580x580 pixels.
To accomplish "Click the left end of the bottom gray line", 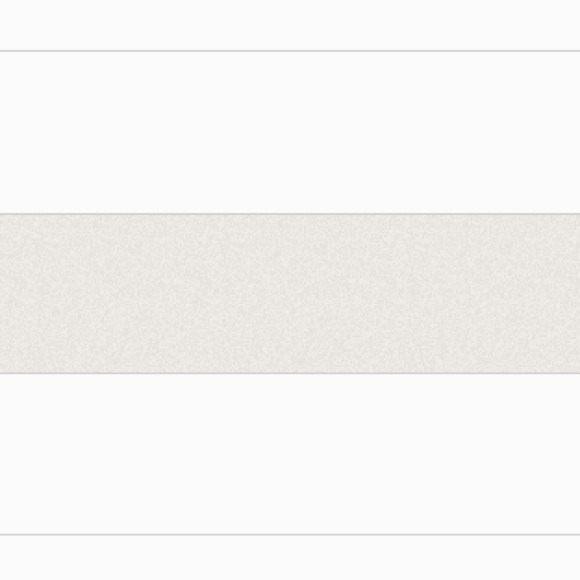I will tap(4, 535).
